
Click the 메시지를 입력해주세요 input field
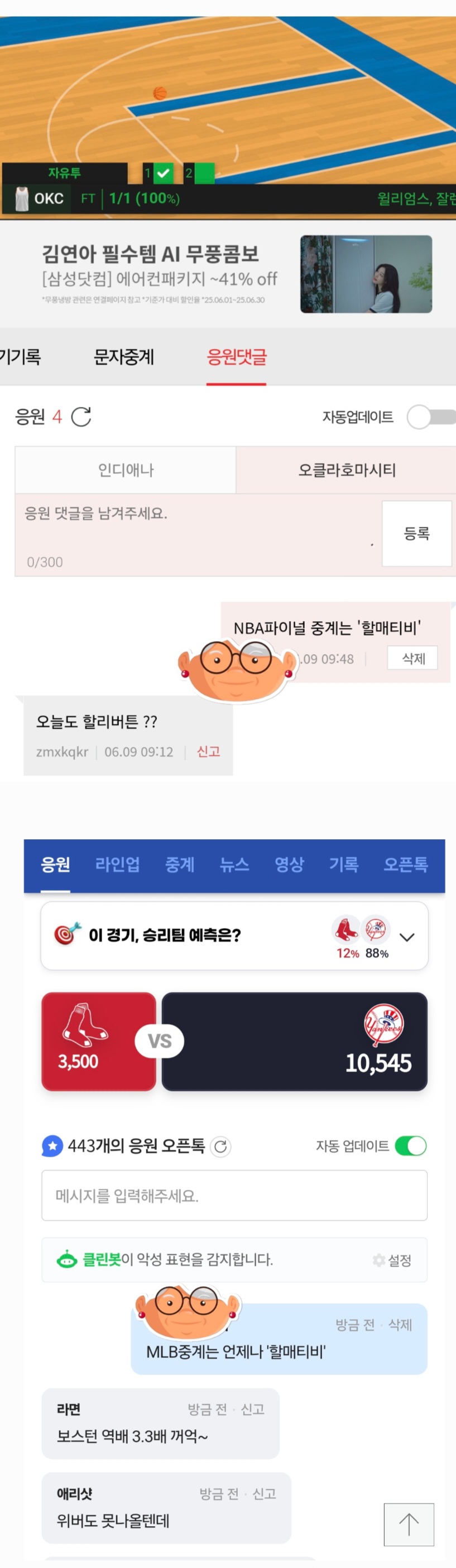(234, 1196)
